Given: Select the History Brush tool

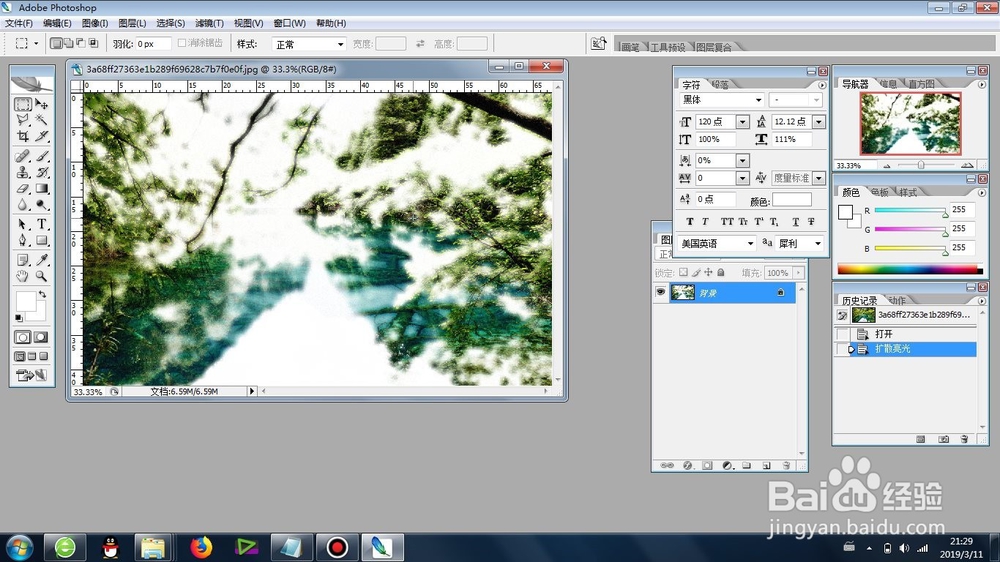Looking at the screenshot, I should click(x=41, y=172).
